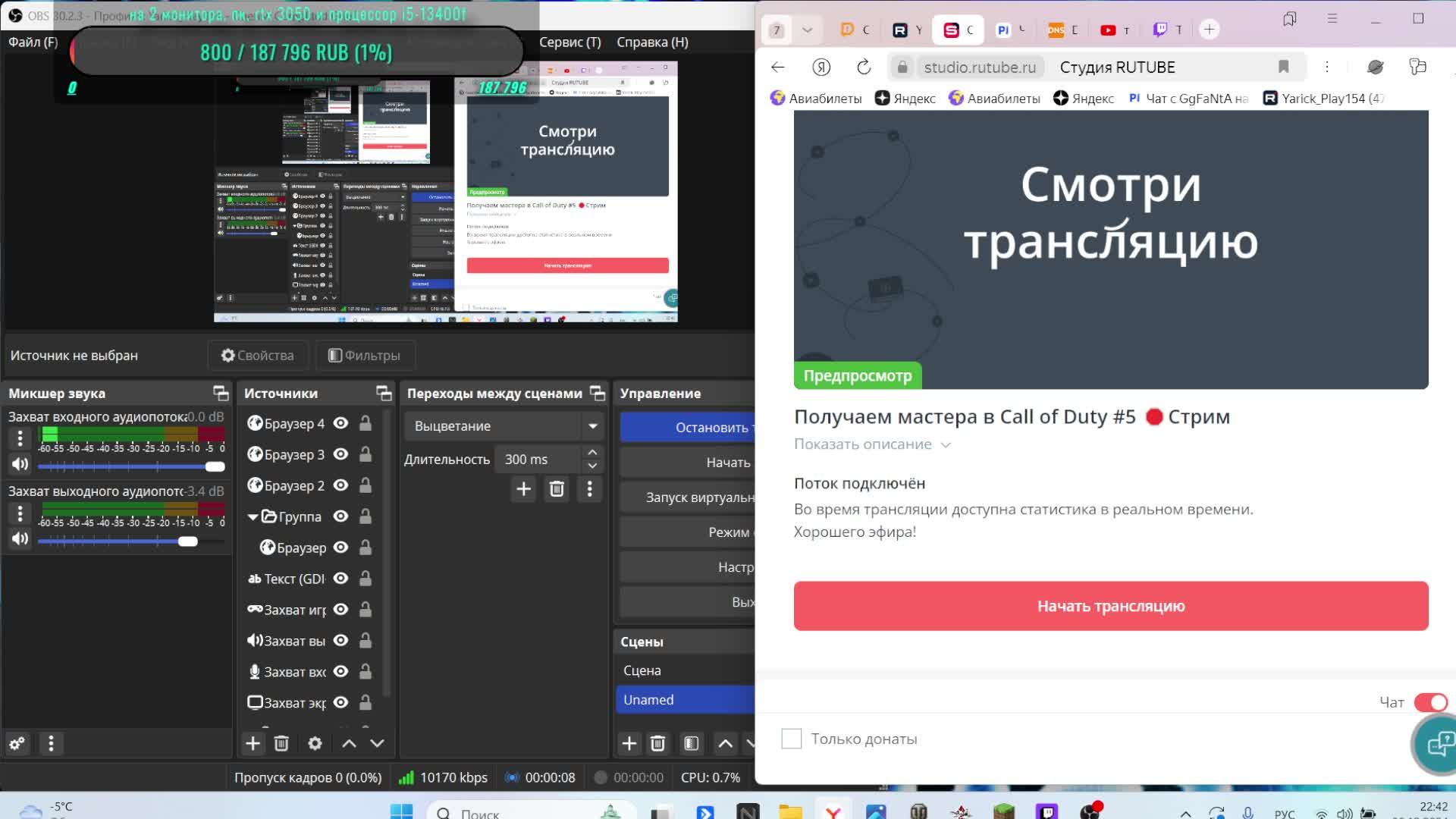Viewport: 1456px width, 819px height.
Task: Add a new source with plus icon
Action: pos(253,744)
